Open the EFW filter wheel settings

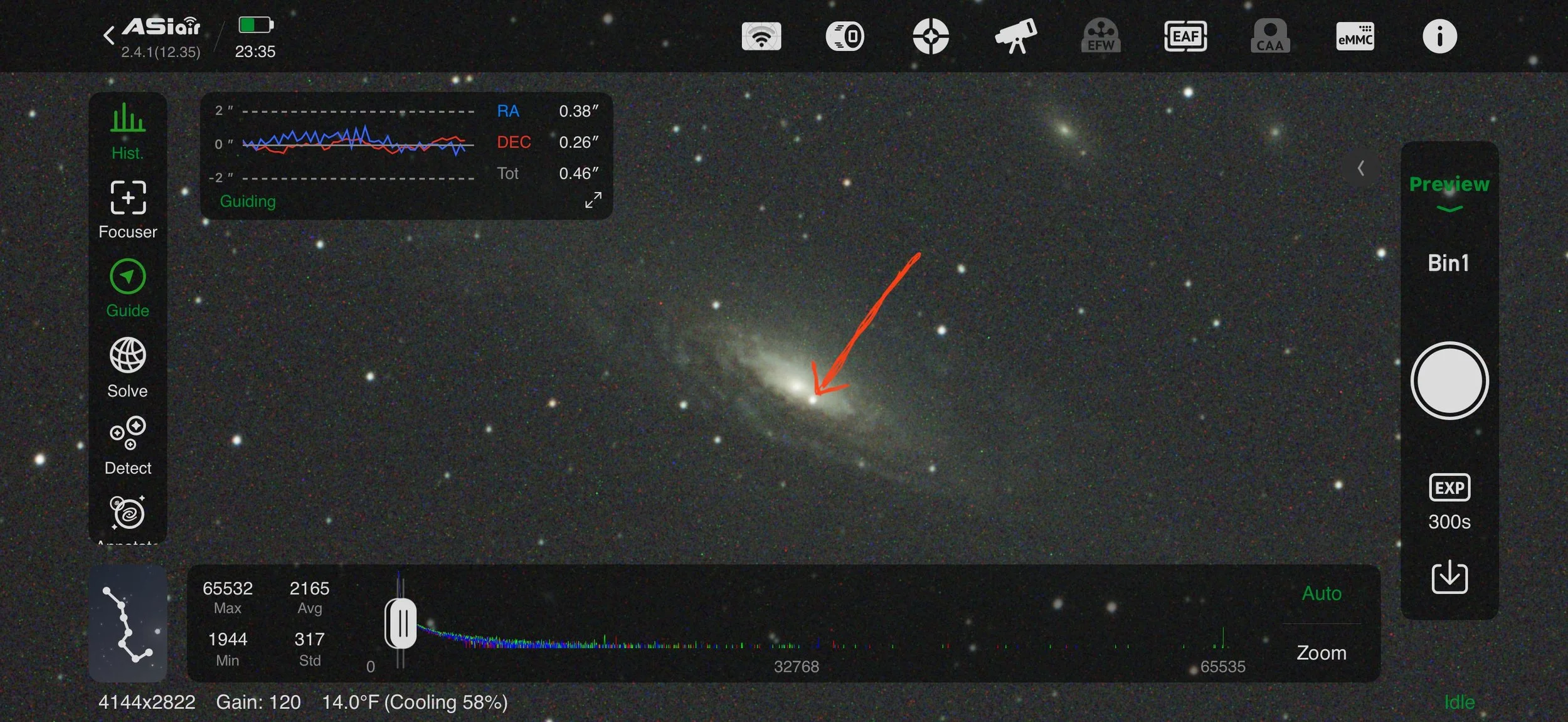(1101, 36)
